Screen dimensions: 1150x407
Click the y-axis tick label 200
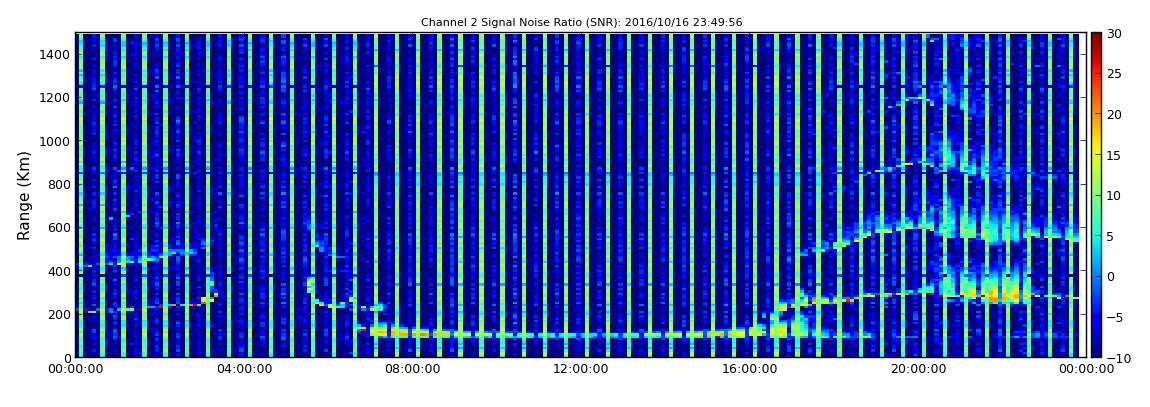tap(59, 314)
